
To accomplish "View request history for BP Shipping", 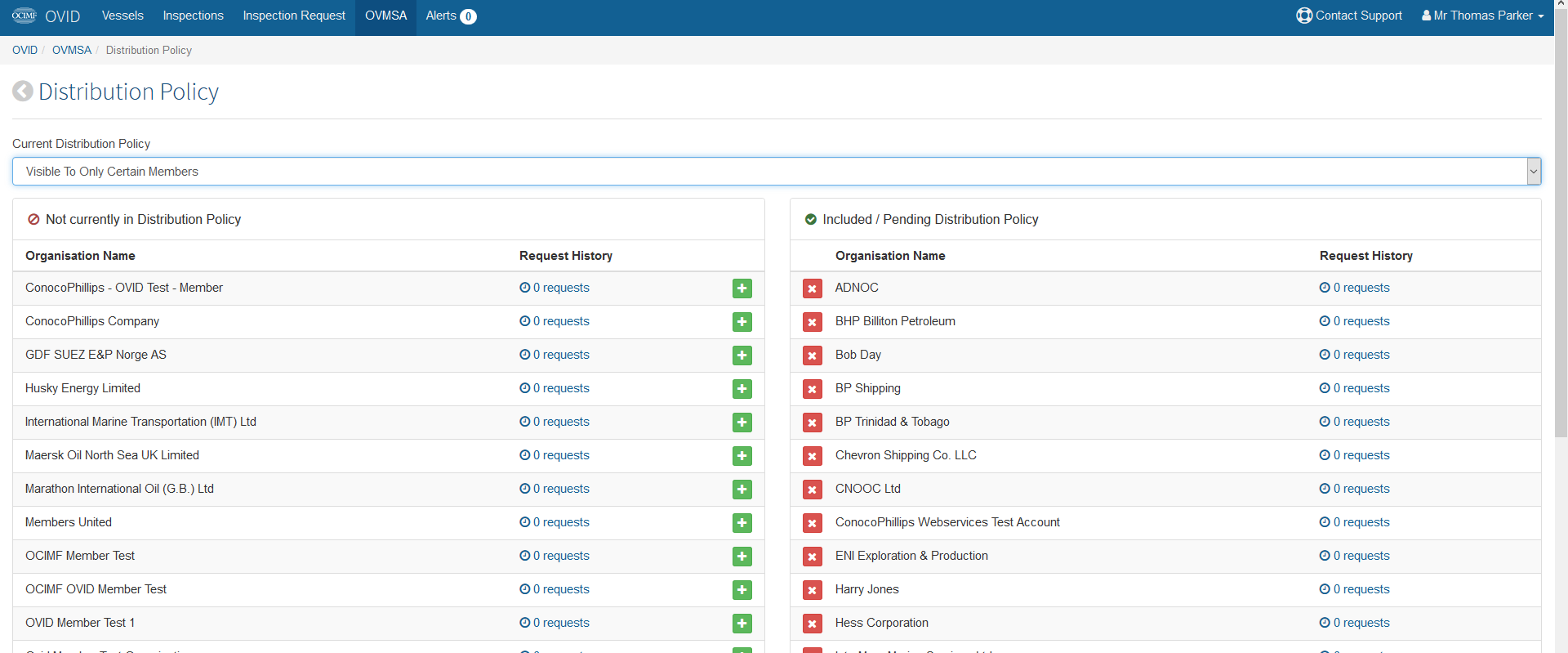I will pyautogui.click(x=1354, y=388).
